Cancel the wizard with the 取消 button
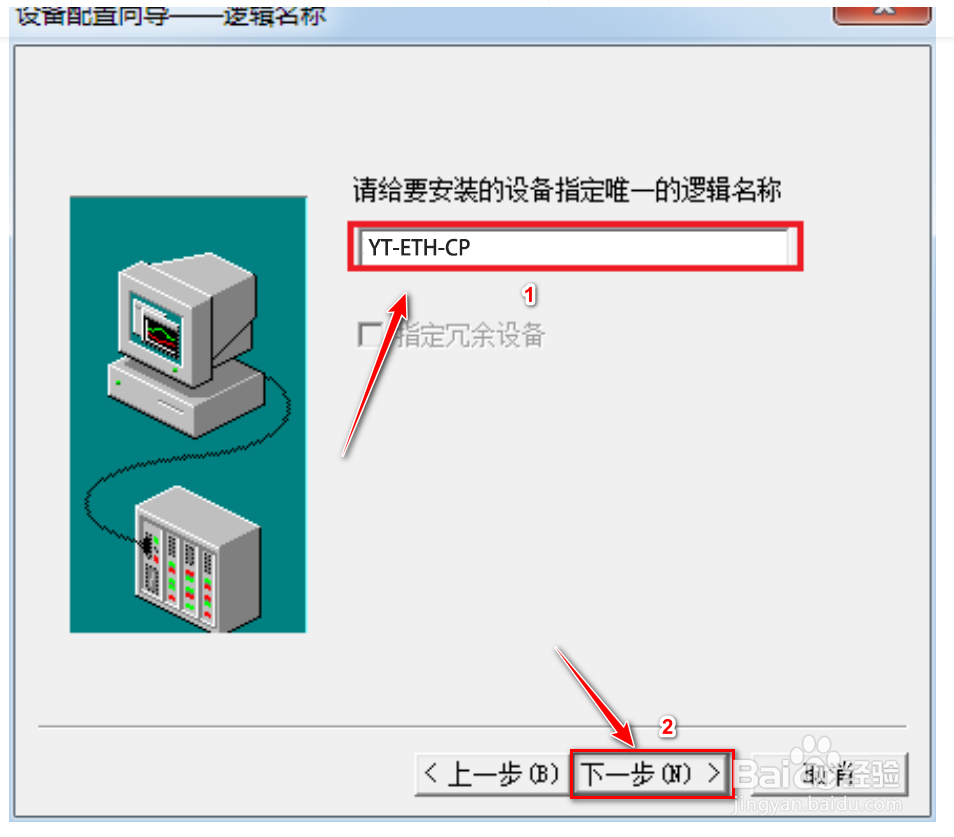The height and width of the screenshot is (837, 954). 830,774
